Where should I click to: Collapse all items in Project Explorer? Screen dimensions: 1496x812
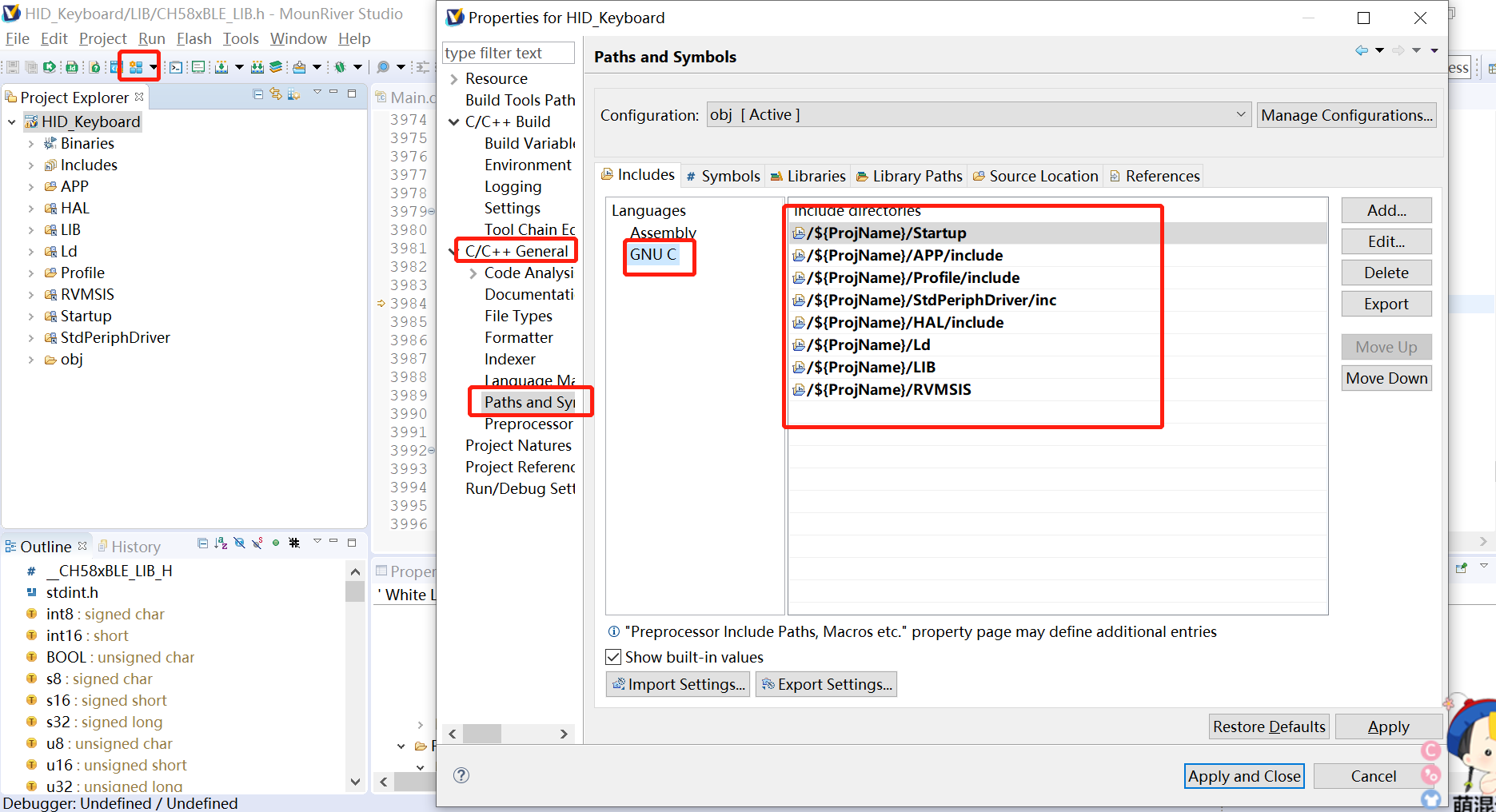pos(257,94)
